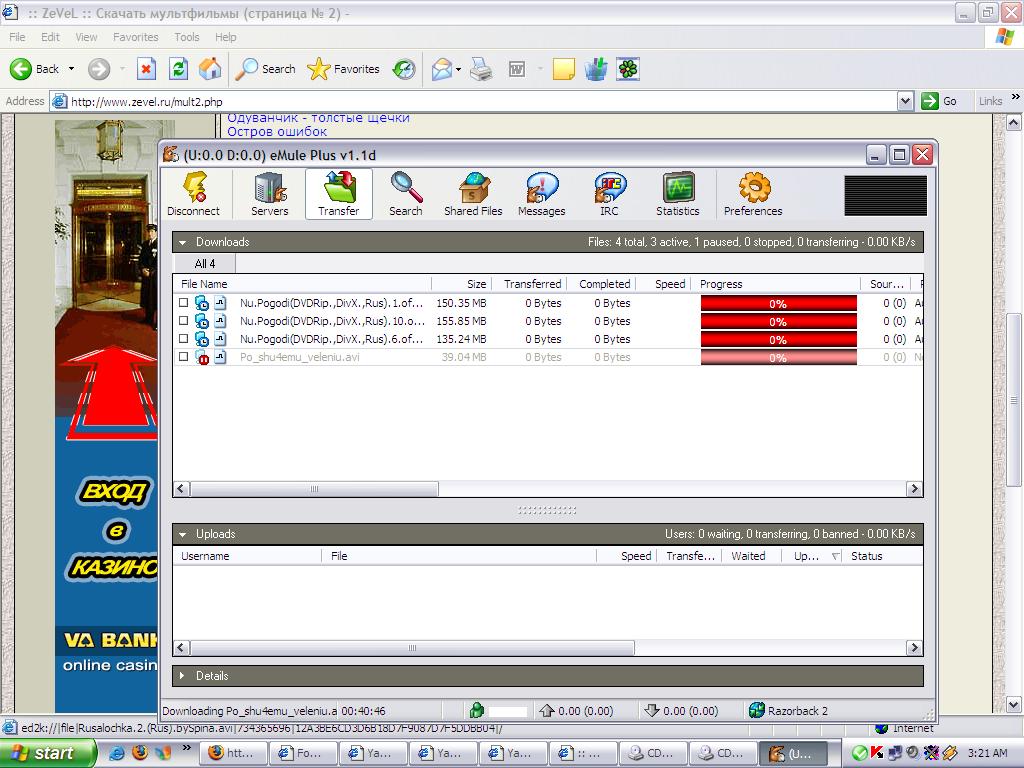The image size is (1024, 768).
Task: Show eMule Statistics
Action: coord(677,194)
